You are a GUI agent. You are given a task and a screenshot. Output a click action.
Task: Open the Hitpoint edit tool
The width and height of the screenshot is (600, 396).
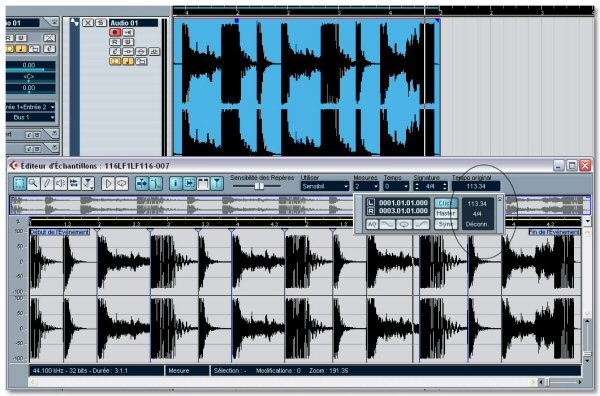pos(88,184)
